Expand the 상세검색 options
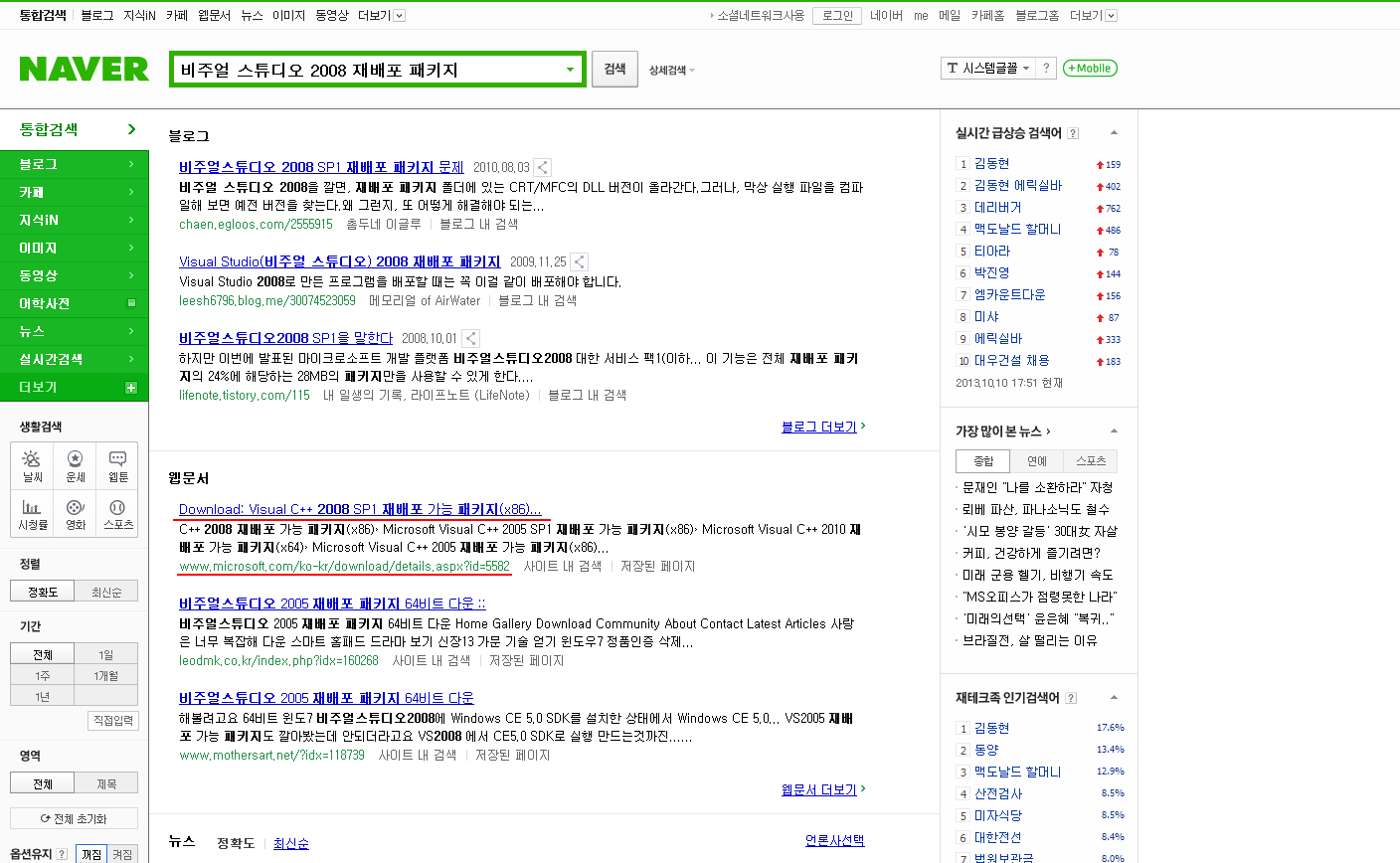1400x863 pixels. pyautogui.click(x=672, y=70)
